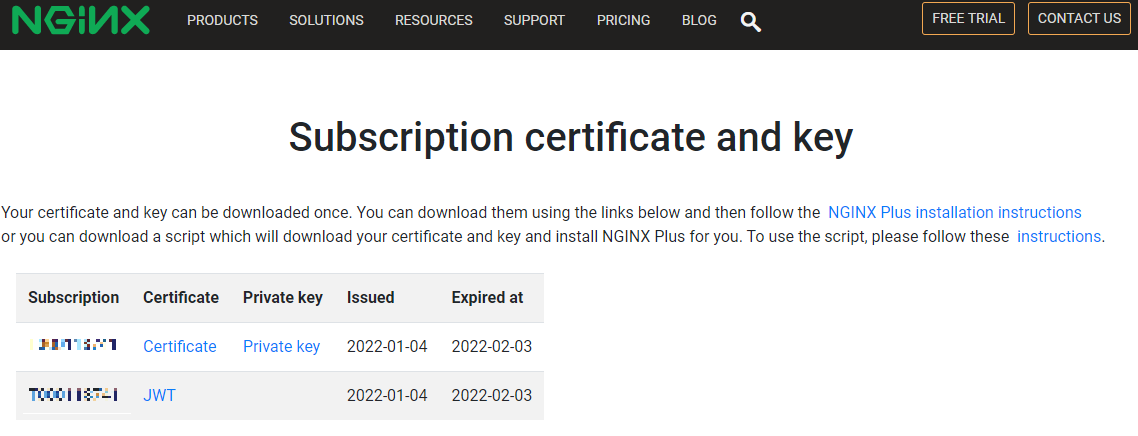Select expiry date in the Certificate row
Screen dimensions: 1138x436
(x=491, y=347)
